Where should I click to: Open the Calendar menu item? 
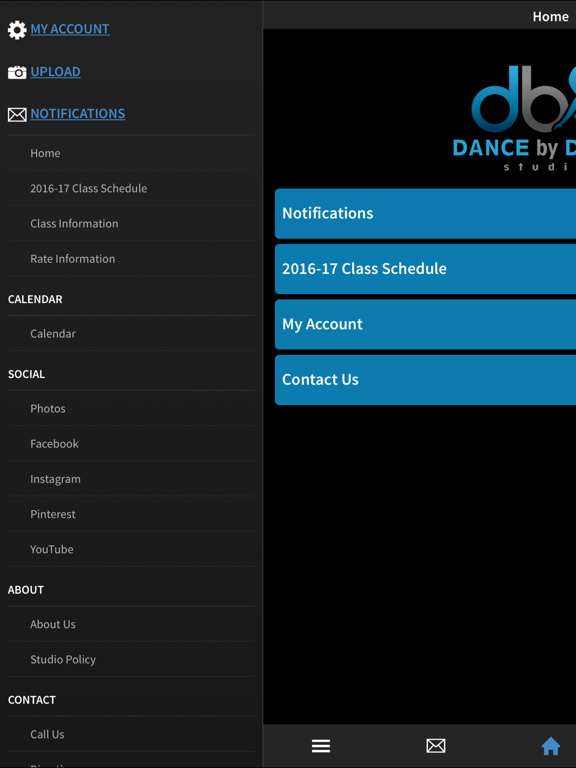(131, 334)
